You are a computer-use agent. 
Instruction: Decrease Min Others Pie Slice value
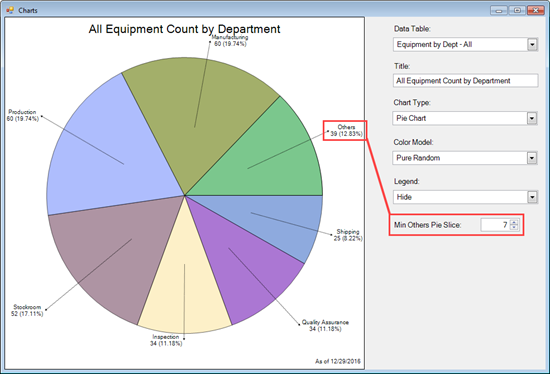click(x=514, y=227)
